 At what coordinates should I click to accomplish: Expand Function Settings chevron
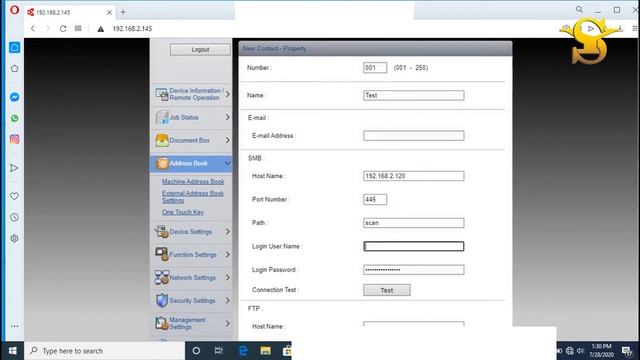(x=227, y=254)
